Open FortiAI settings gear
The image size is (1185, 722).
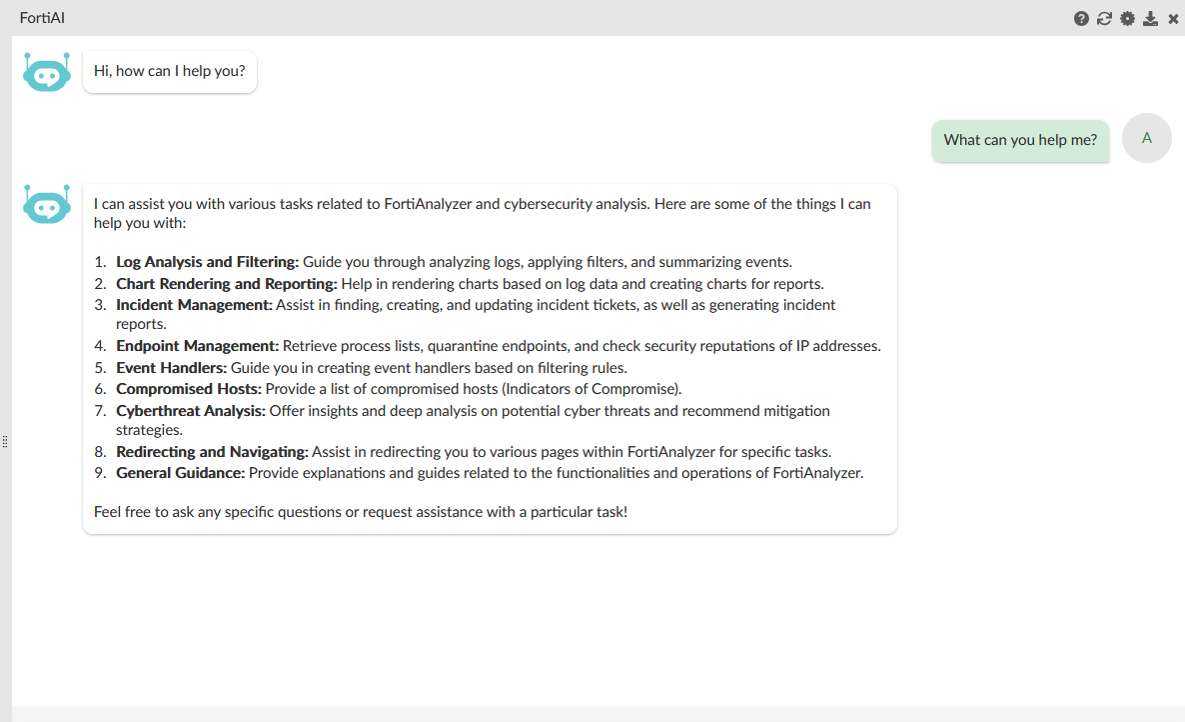point(1127,18)
